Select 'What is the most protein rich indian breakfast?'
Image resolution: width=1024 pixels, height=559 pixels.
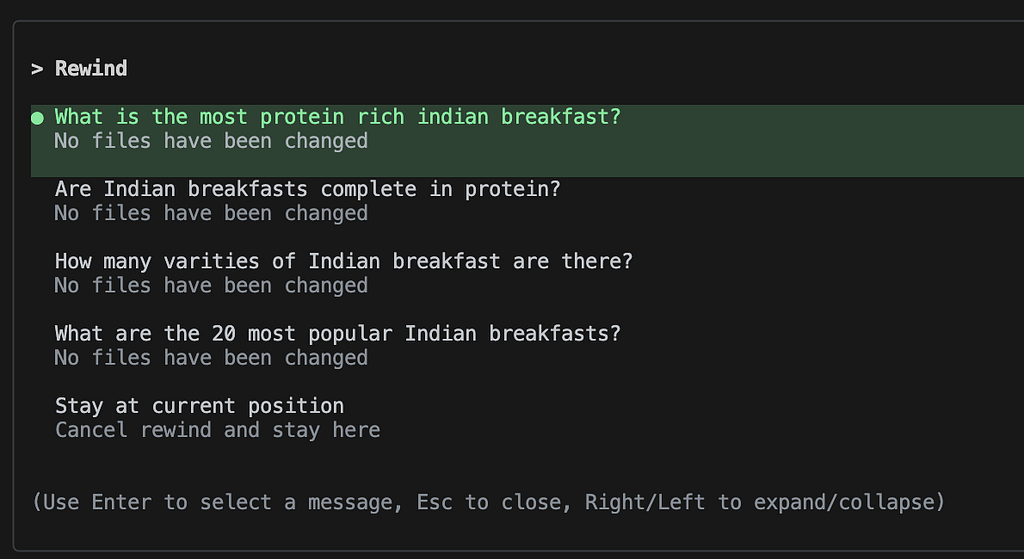[338, 117]
